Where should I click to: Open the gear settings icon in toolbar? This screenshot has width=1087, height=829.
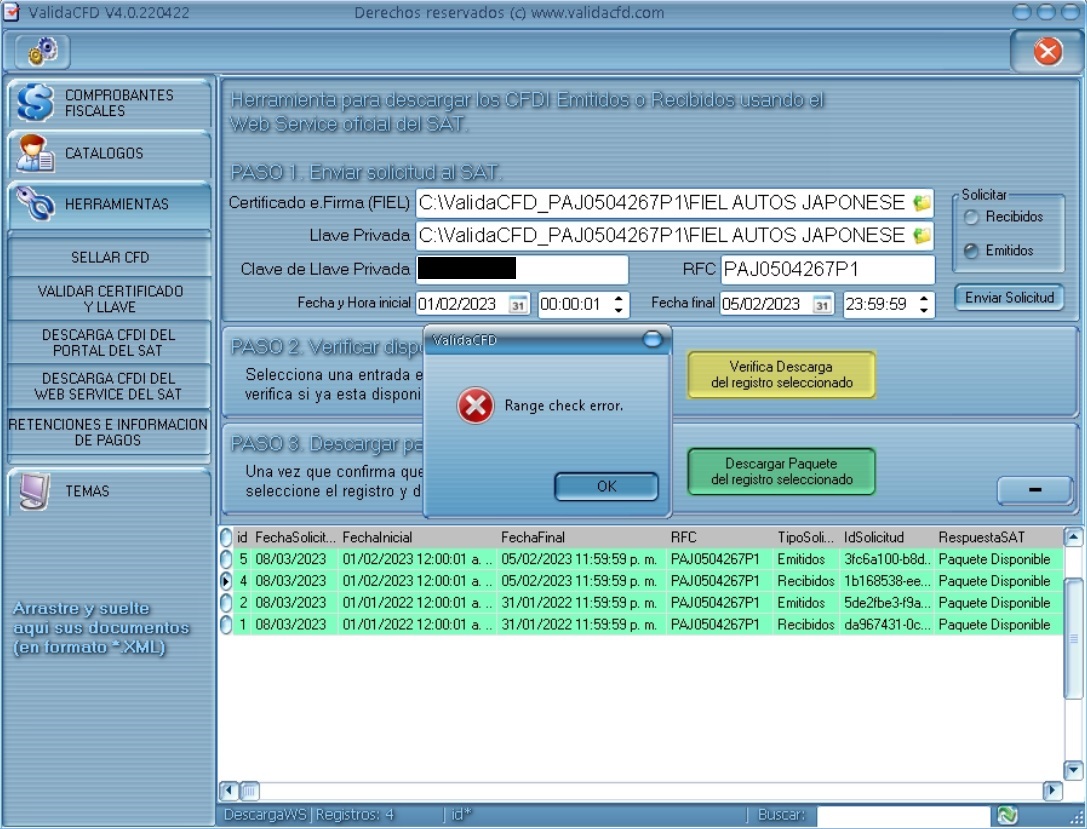pyautogui.click(x=42, y=51)
